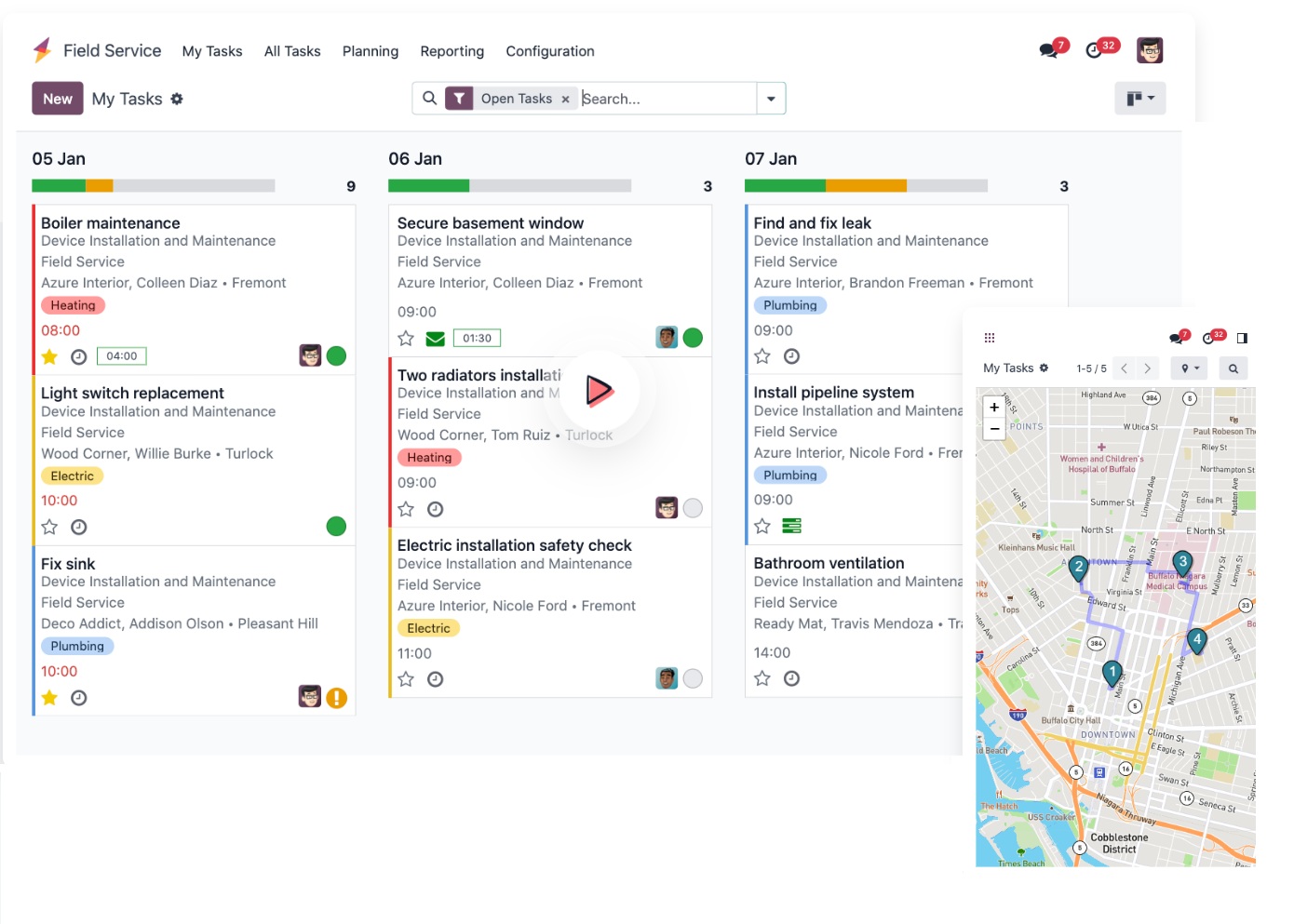Click the task list icon on Install pipeline system
This screenshot has height=924, width=1294.
(791, 527)
